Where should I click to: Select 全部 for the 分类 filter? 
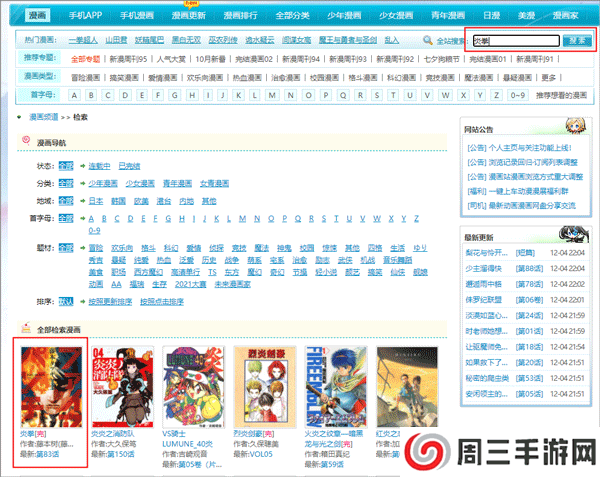pos(66,184)
